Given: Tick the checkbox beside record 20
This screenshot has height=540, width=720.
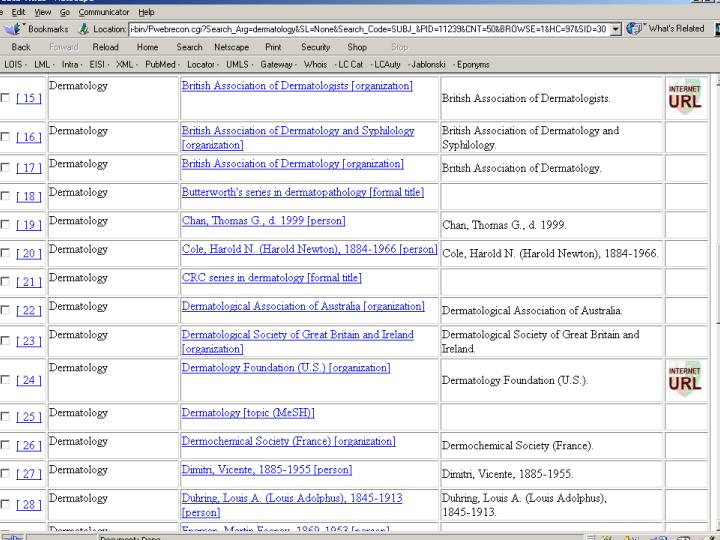Looking at the screenshot, I should [7, 254].
